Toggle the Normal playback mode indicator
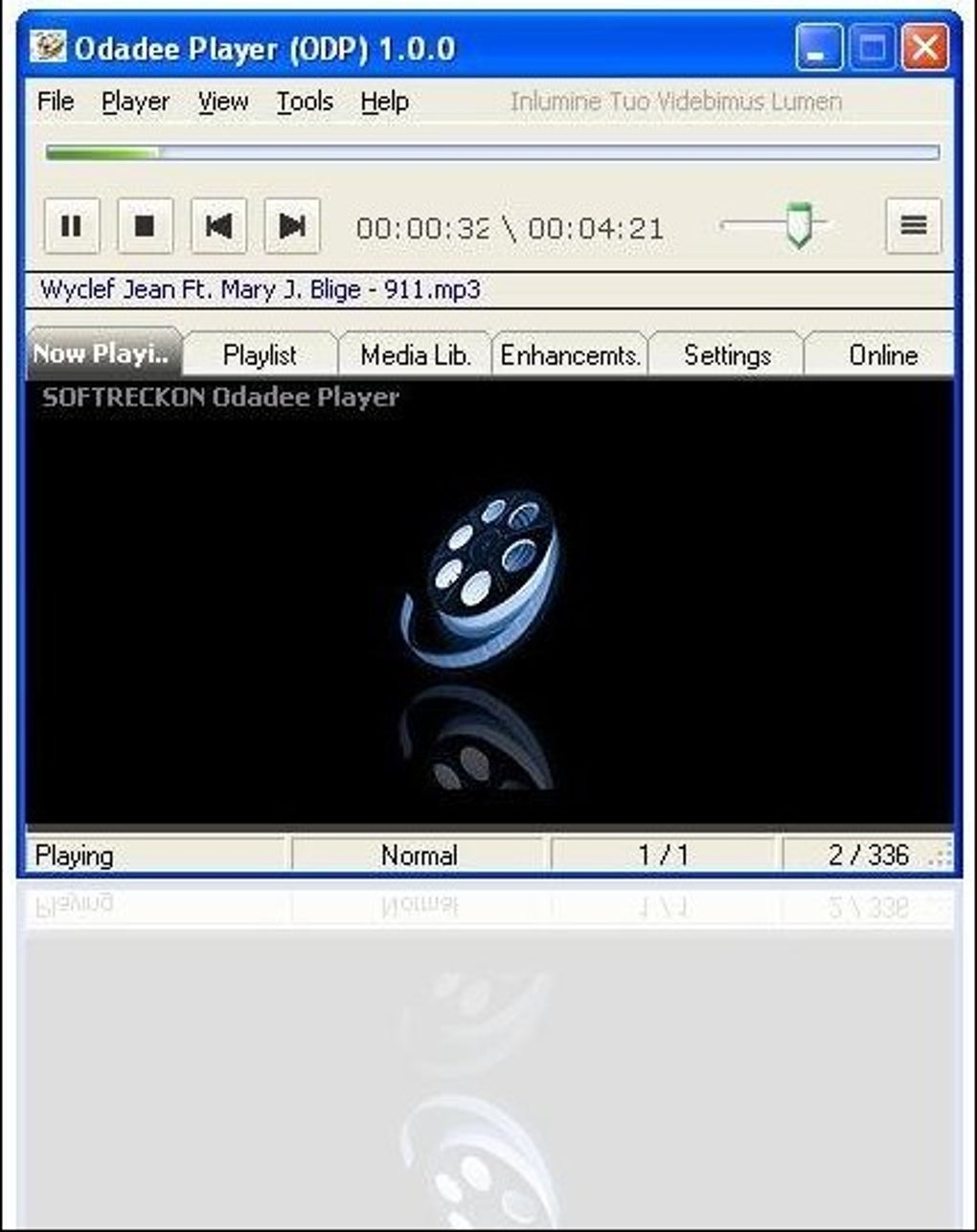The image size is (977, 1232). 419,854
